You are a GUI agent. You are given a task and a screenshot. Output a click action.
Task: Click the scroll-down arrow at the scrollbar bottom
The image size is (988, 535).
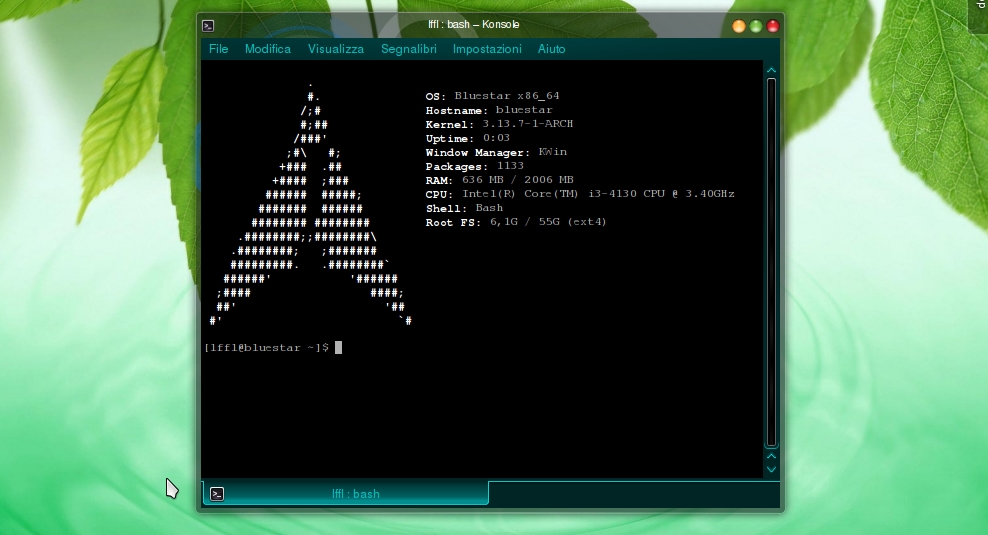[771, 469]
